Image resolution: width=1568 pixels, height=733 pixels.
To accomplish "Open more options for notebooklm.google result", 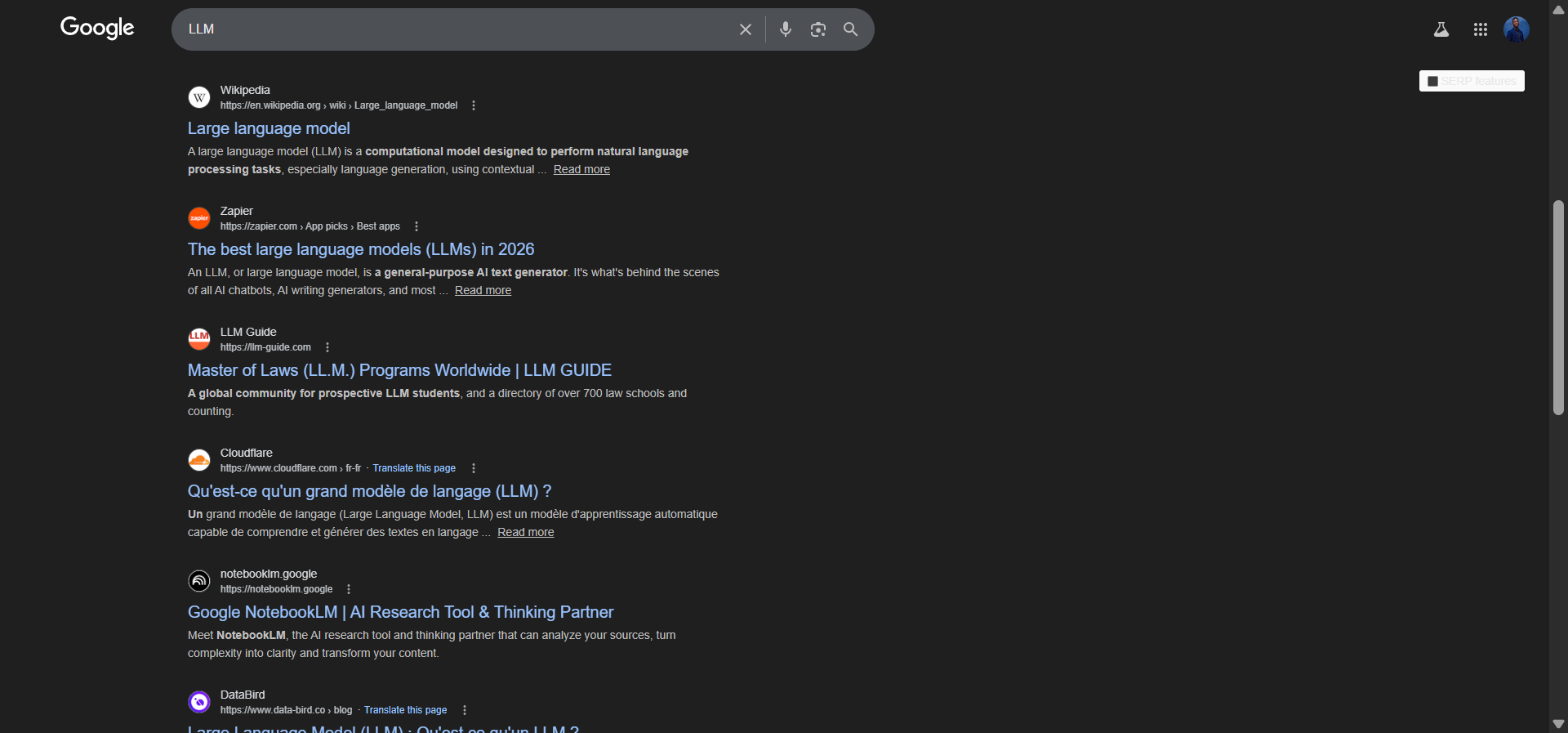I will (x=349, y=589).
